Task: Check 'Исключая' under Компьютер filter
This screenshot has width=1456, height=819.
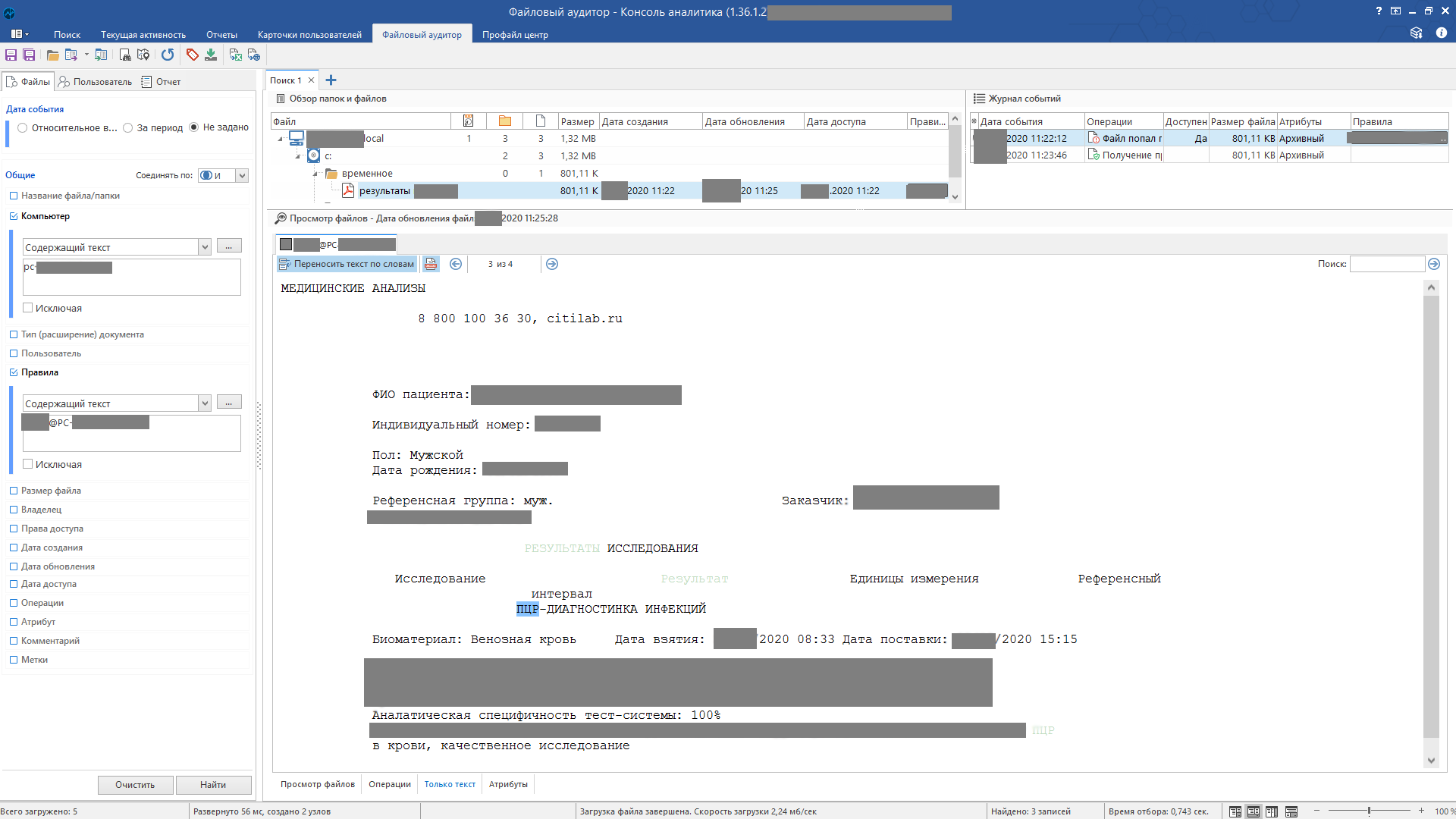Action: coord(28,308)
